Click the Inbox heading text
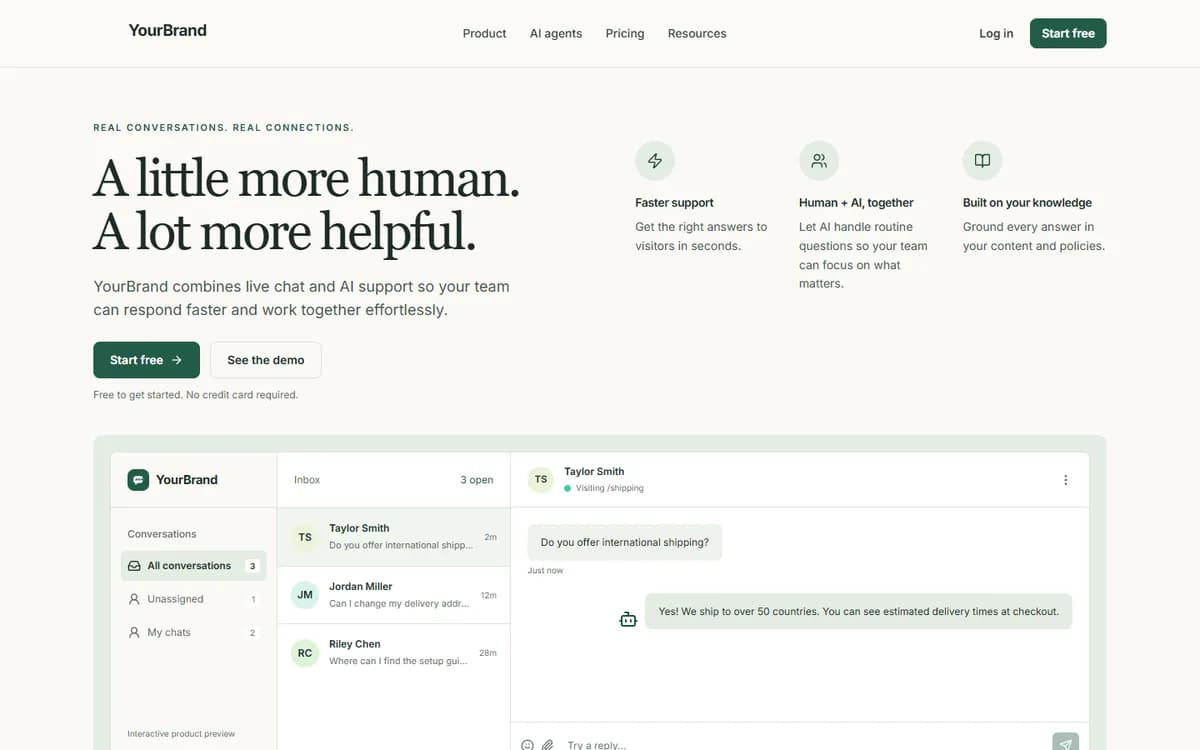The width and height of the screenshot is (1200, 750). (307, 480)
